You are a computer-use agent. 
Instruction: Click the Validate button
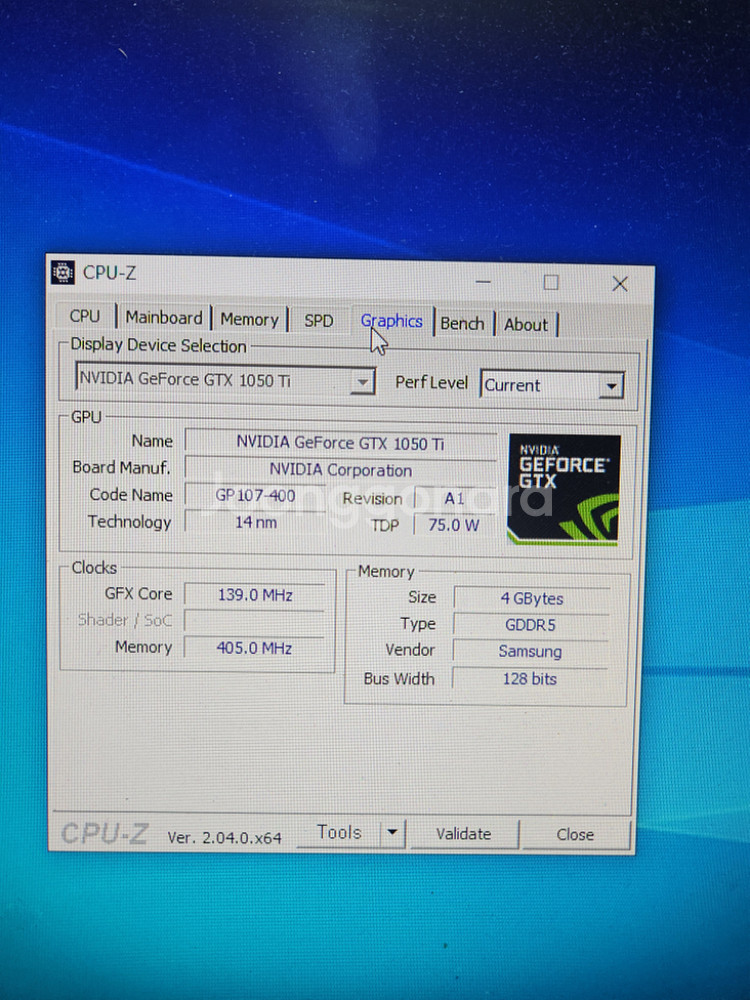[x=464, y=834]
